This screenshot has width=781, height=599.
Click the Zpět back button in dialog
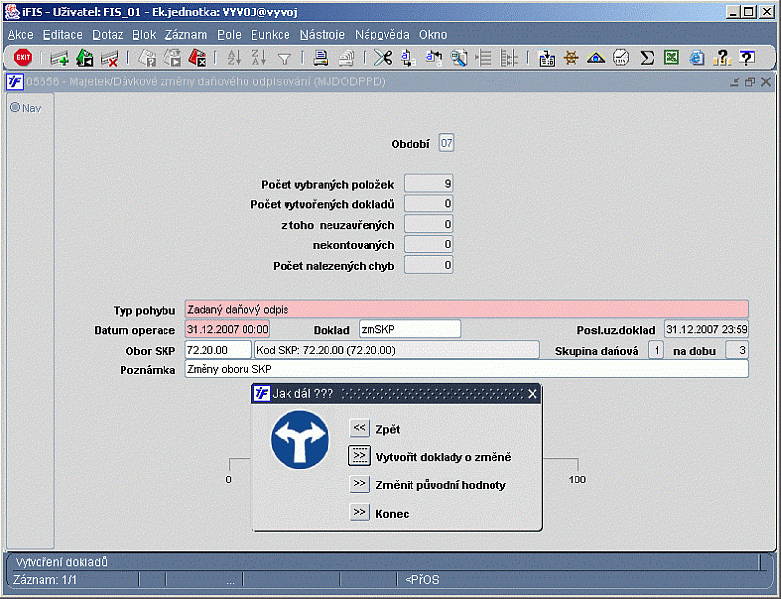click(359, 428)
